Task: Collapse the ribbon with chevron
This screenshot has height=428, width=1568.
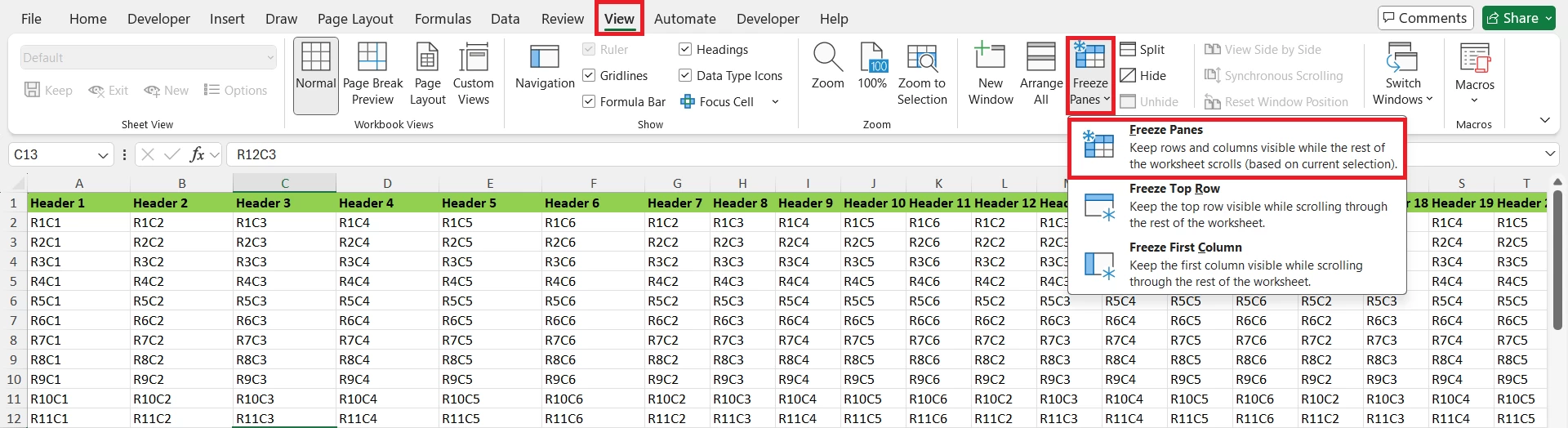Action: (1544, 120)
